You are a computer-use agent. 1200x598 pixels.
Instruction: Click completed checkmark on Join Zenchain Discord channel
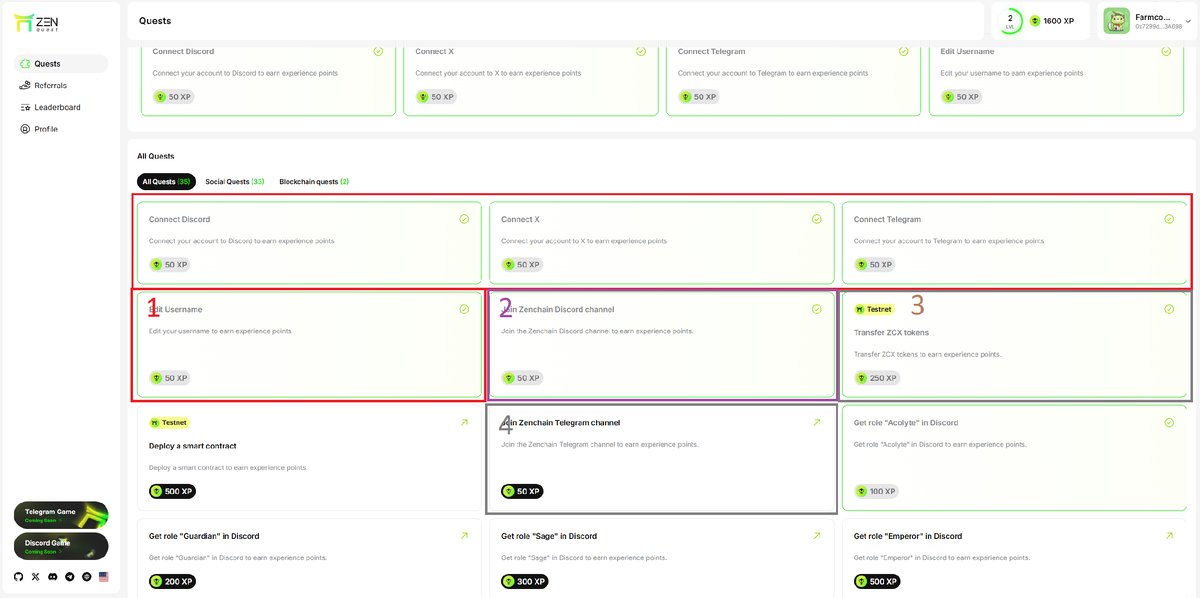pos(816,310)
